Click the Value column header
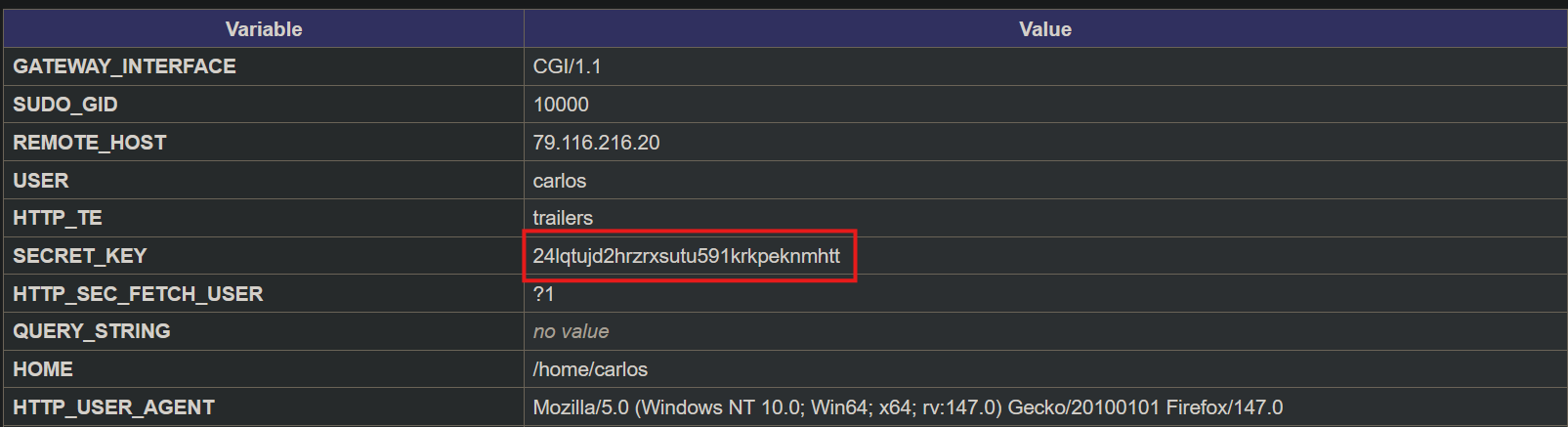The image size is (1568, 427). point(1045,29)
